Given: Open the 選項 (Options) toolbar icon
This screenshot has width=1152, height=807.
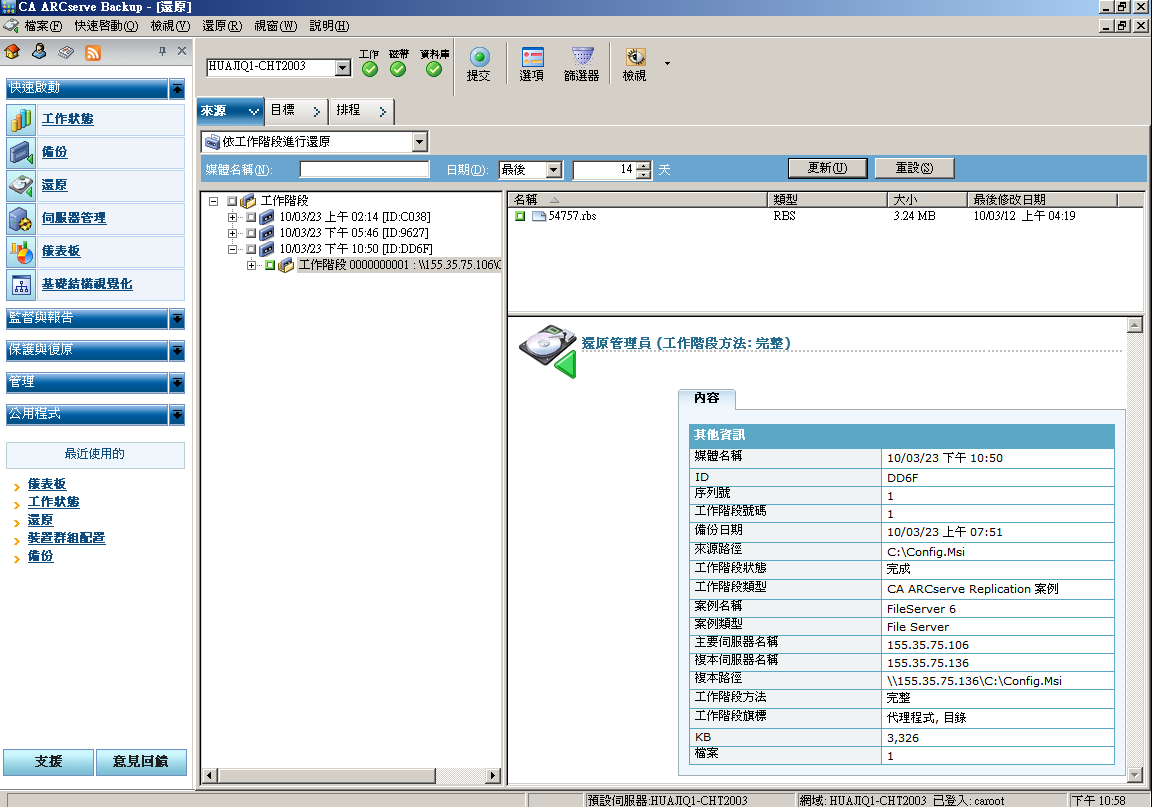Looking at the screenshot, I should point(532,58).
